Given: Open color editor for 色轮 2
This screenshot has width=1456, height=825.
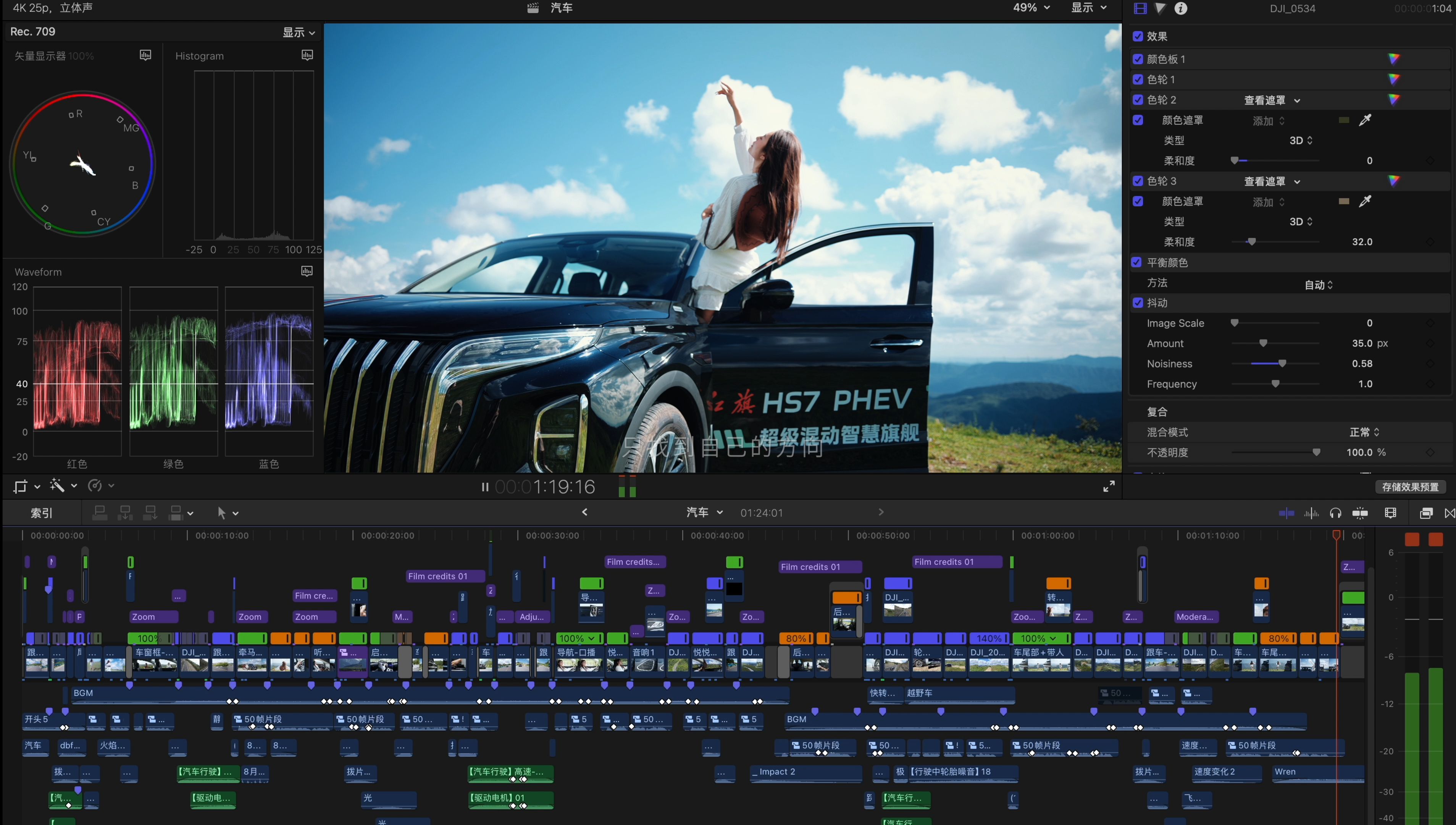Looking at the screenshot, I should (x=1394, y=100).
